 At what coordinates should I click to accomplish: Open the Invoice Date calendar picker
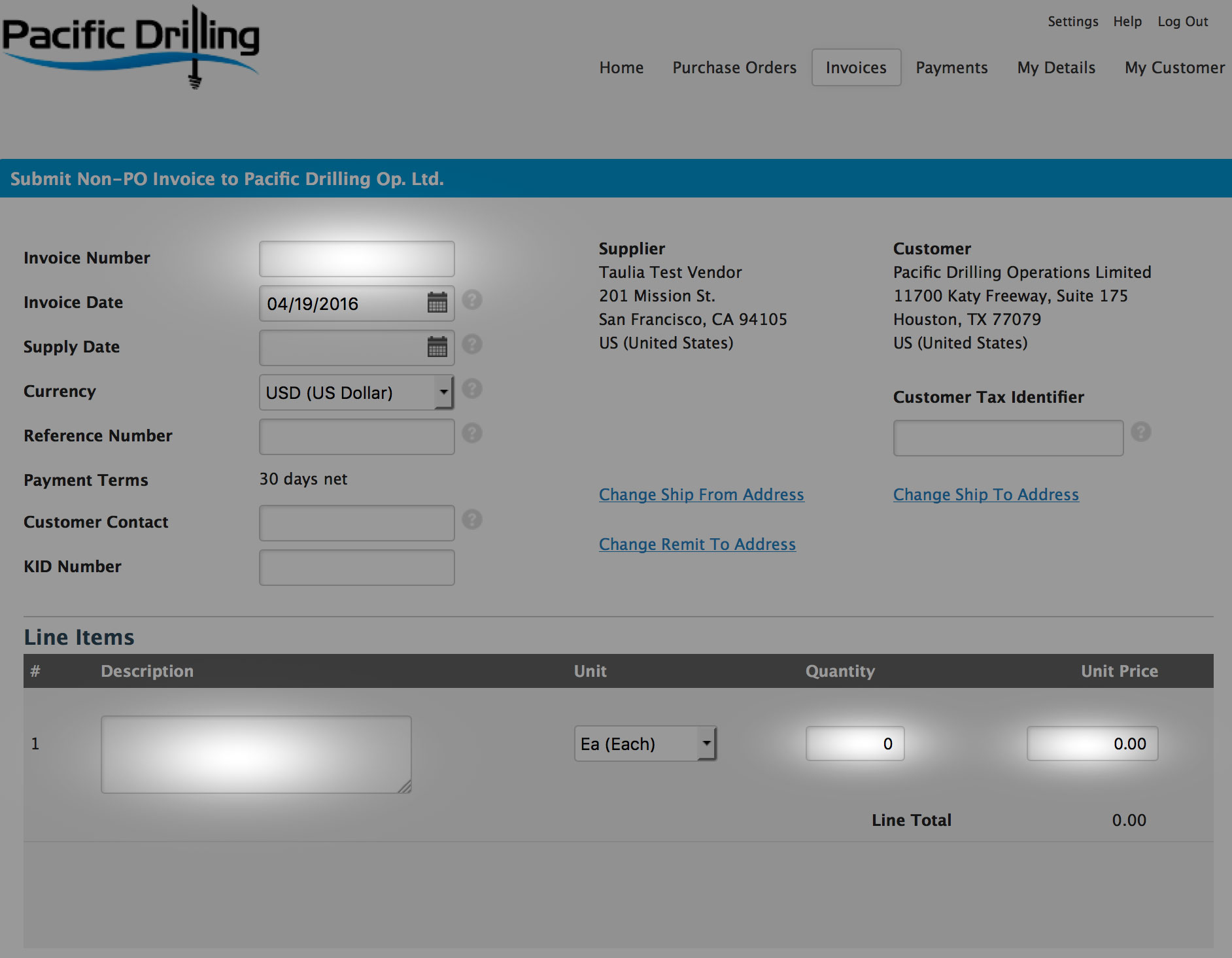point(437,303)
